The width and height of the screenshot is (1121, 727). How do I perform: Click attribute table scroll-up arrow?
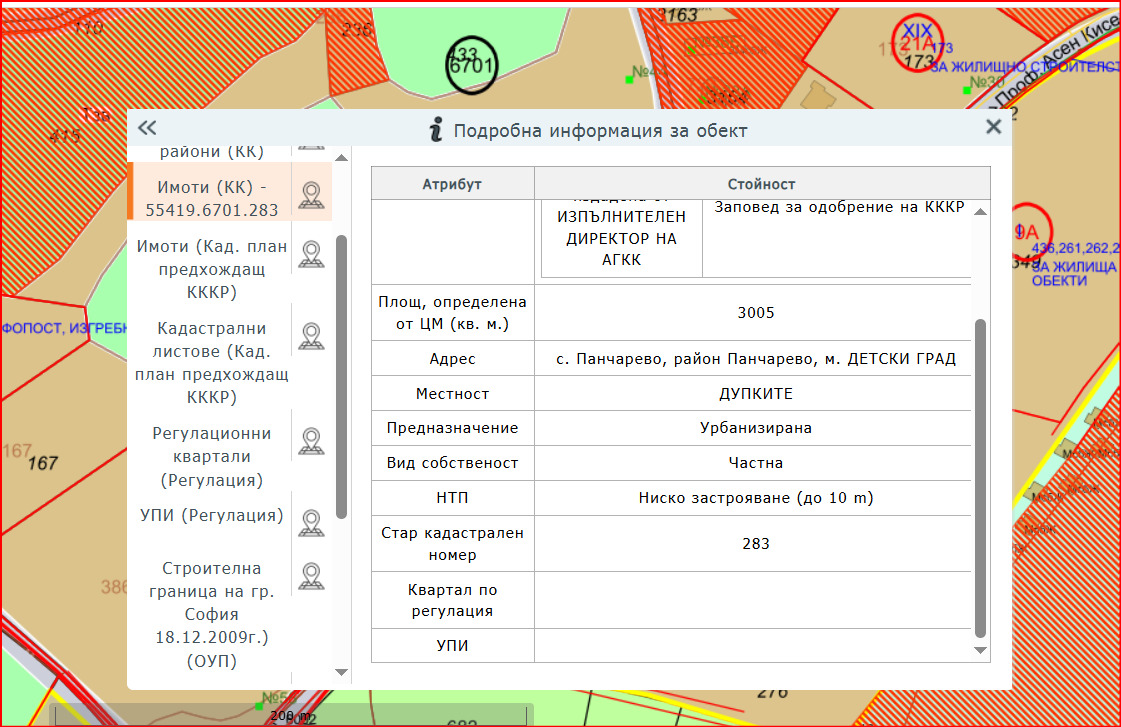(980, 211)
